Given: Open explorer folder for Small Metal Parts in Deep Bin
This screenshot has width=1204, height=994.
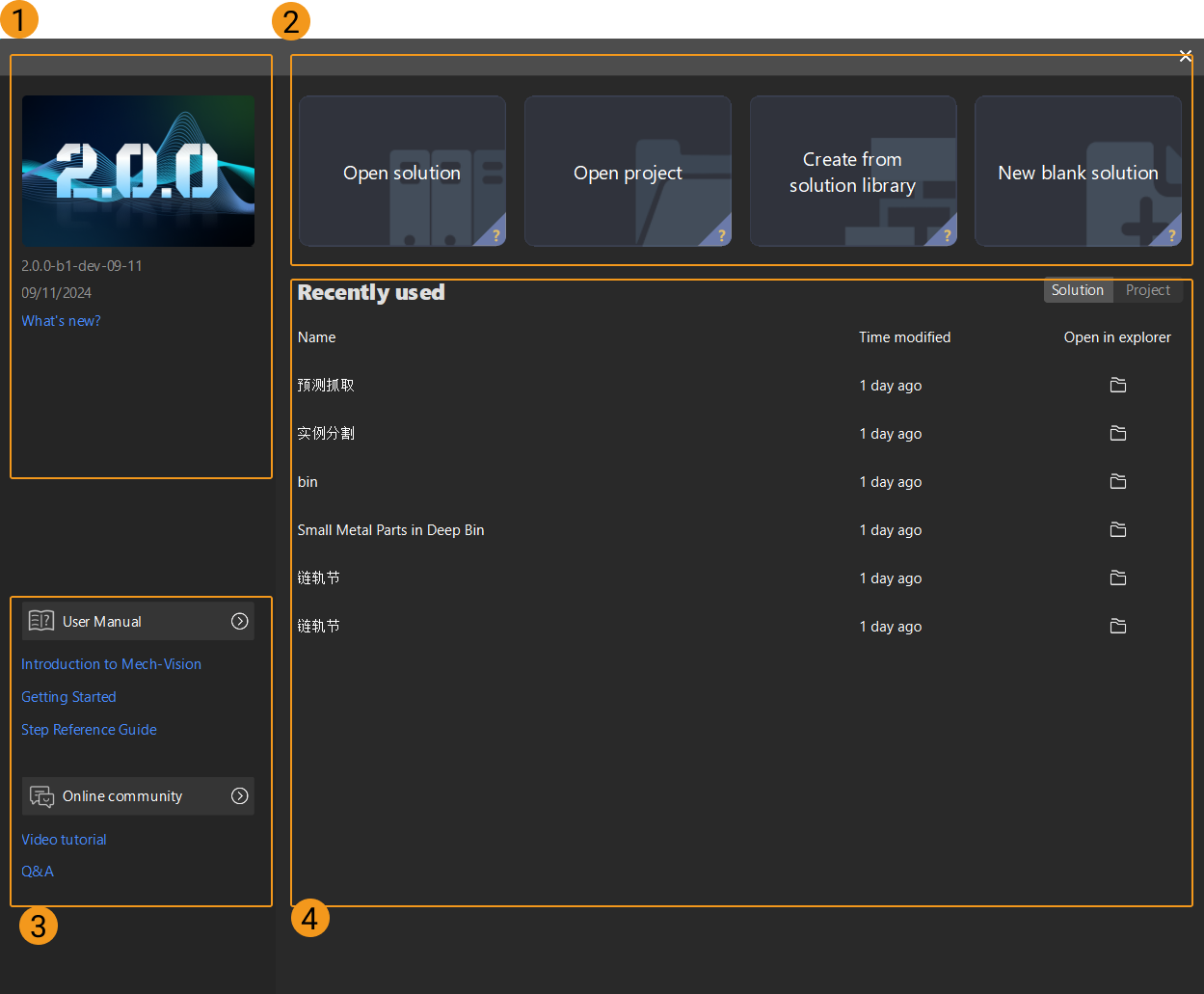Looking at the screenshot, I should click(1117, 529).
